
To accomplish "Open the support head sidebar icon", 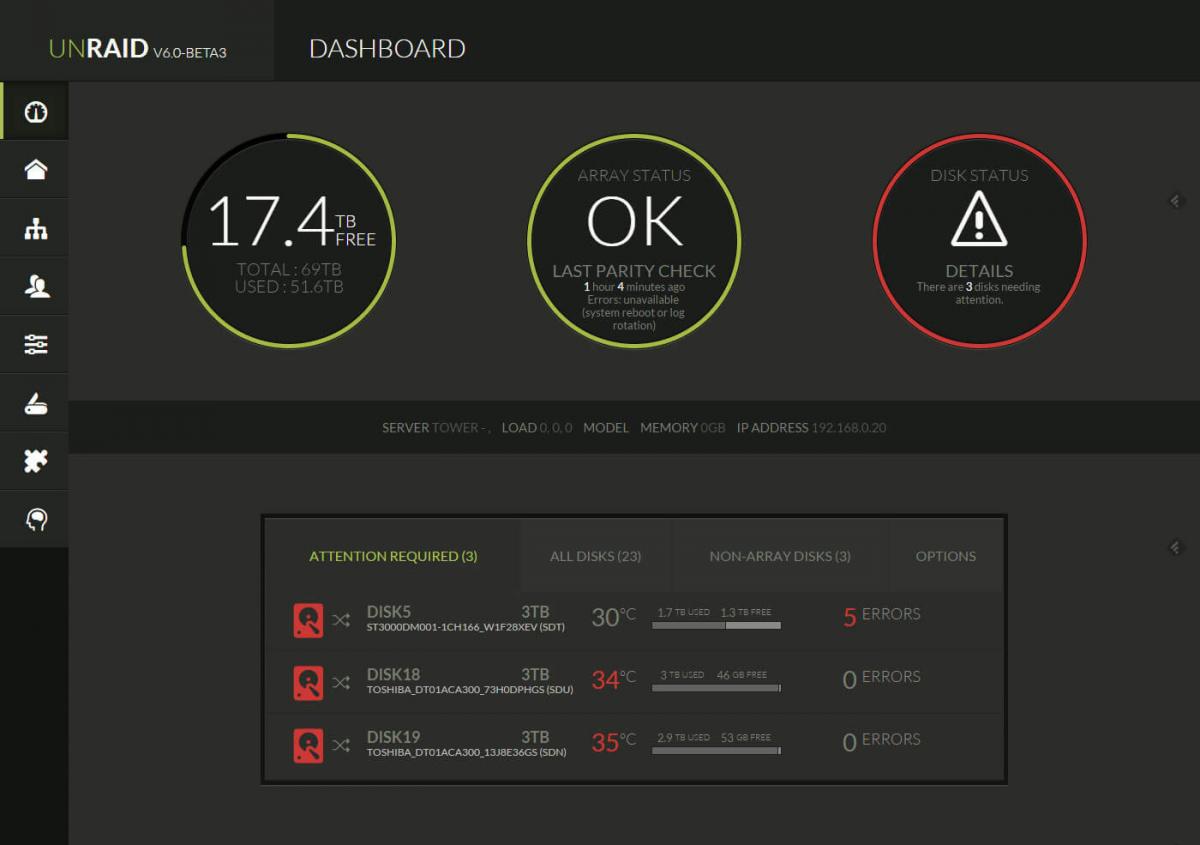I will (36, 519).
